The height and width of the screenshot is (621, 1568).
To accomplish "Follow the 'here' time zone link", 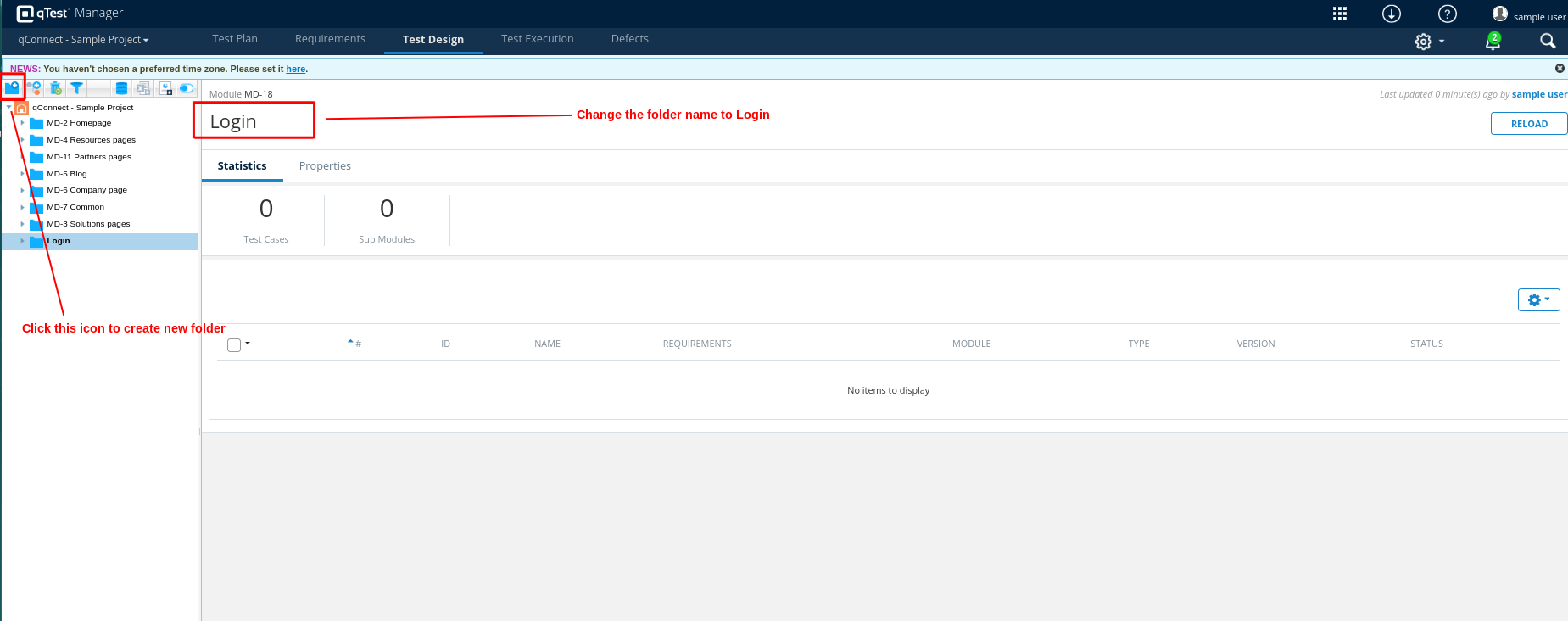I will pos(295,70).
